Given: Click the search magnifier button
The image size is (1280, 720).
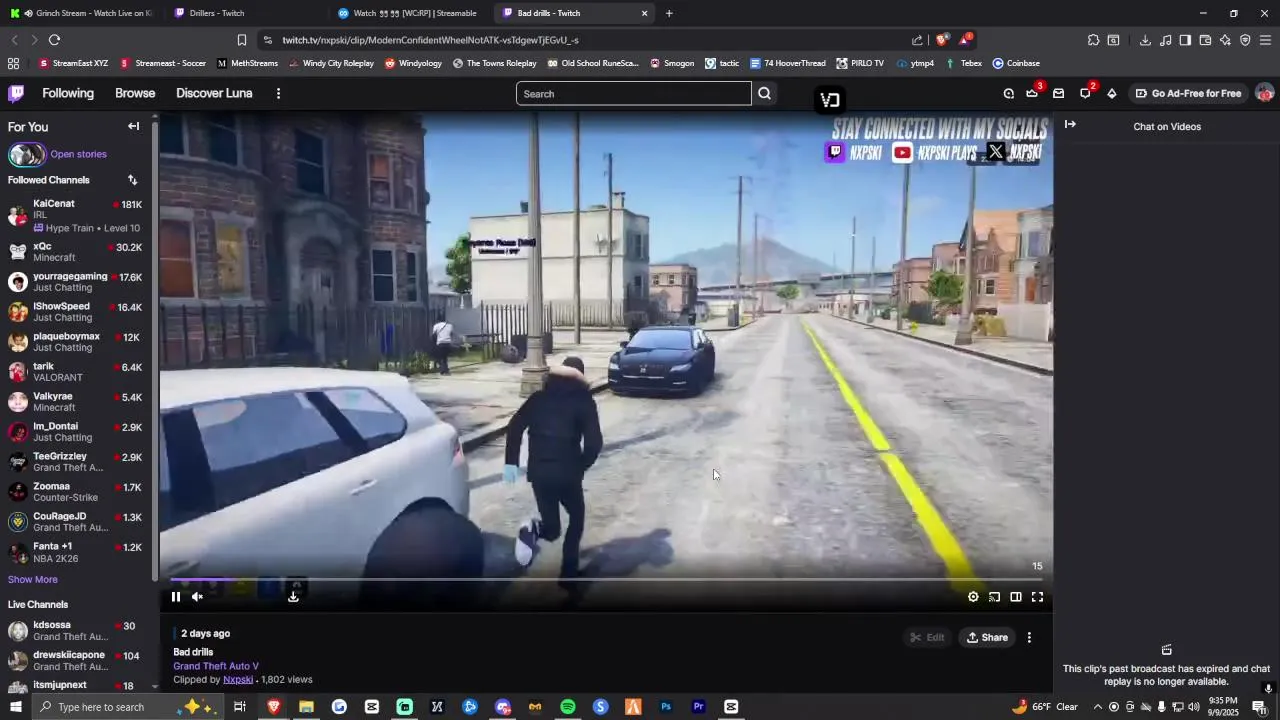Looking at the screenshot, I should [764, 93].
